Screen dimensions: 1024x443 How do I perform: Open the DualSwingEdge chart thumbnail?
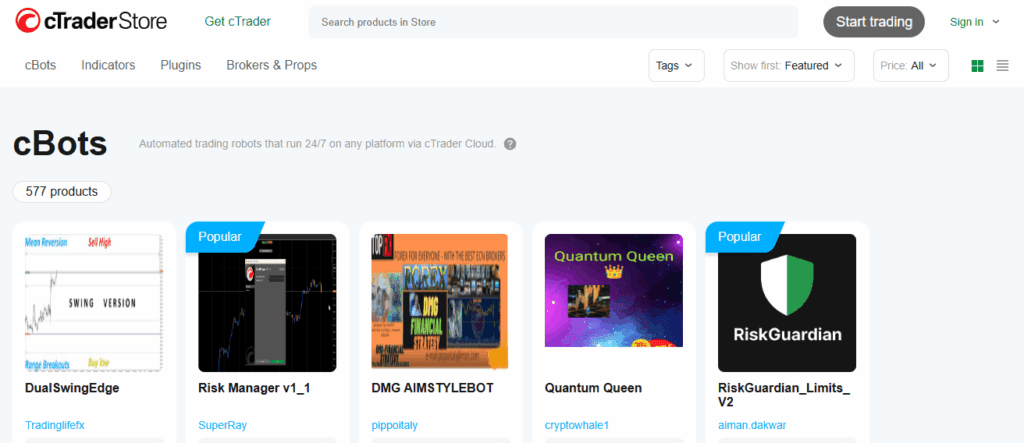point(93,303)
